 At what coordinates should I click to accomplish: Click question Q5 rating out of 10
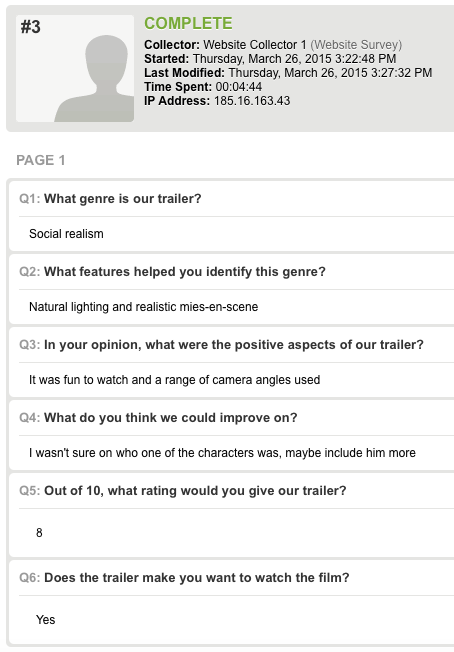(183, 491)
